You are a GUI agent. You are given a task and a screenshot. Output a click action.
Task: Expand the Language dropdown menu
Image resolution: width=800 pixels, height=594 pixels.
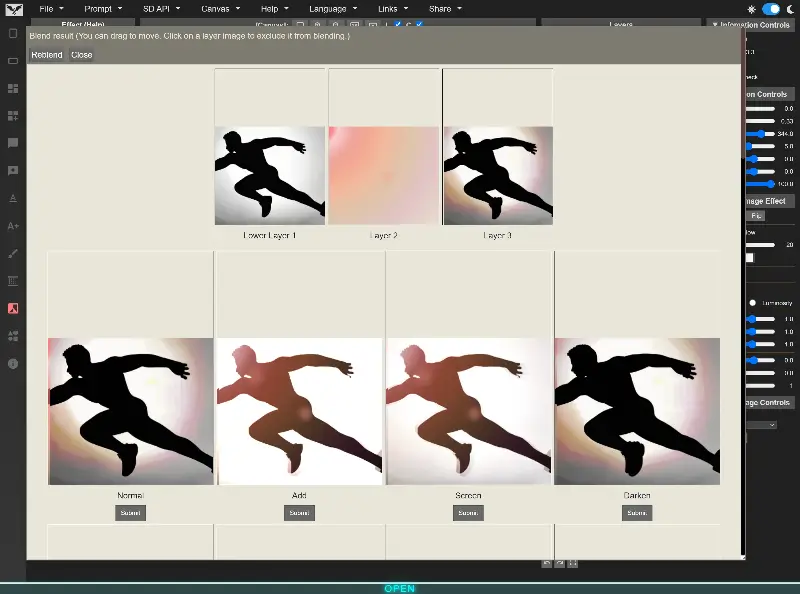(x=333, y=8)
